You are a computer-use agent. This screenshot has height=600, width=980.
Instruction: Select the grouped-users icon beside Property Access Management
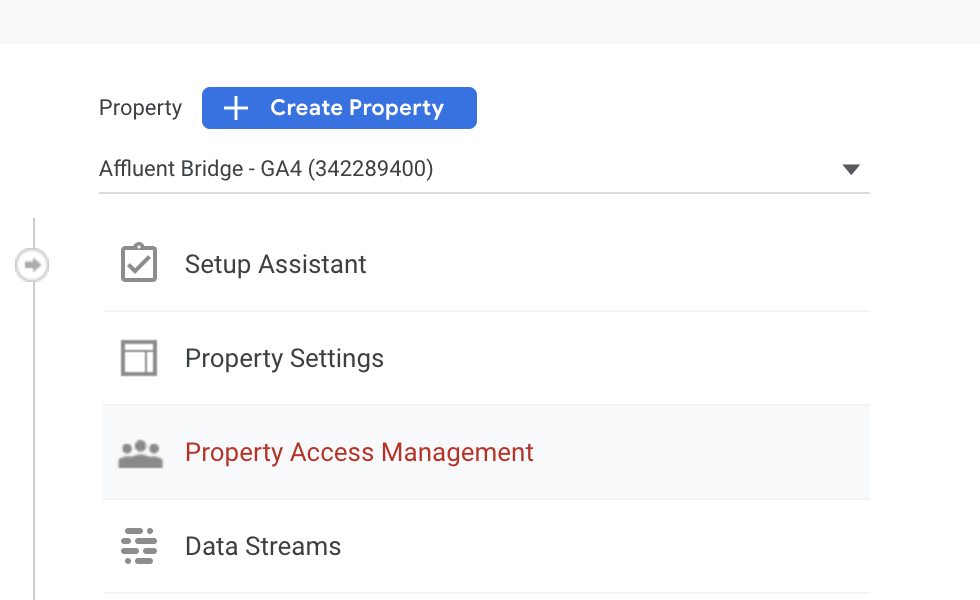pos(139,452)
